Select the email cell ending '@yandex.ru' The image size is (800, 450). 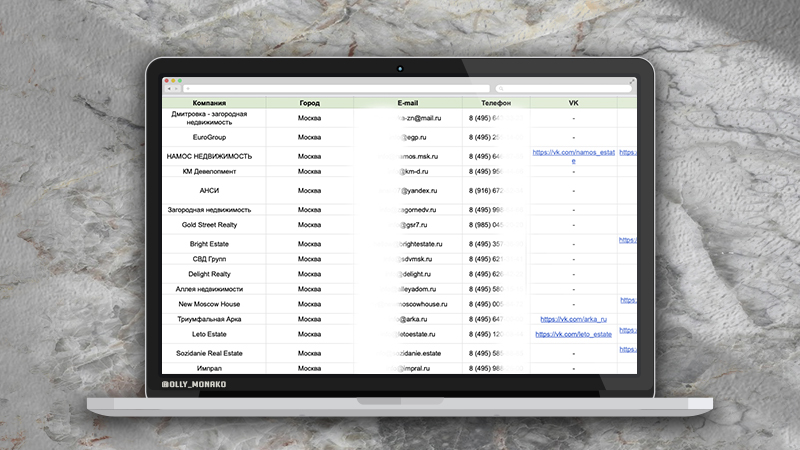coord(408,190)
